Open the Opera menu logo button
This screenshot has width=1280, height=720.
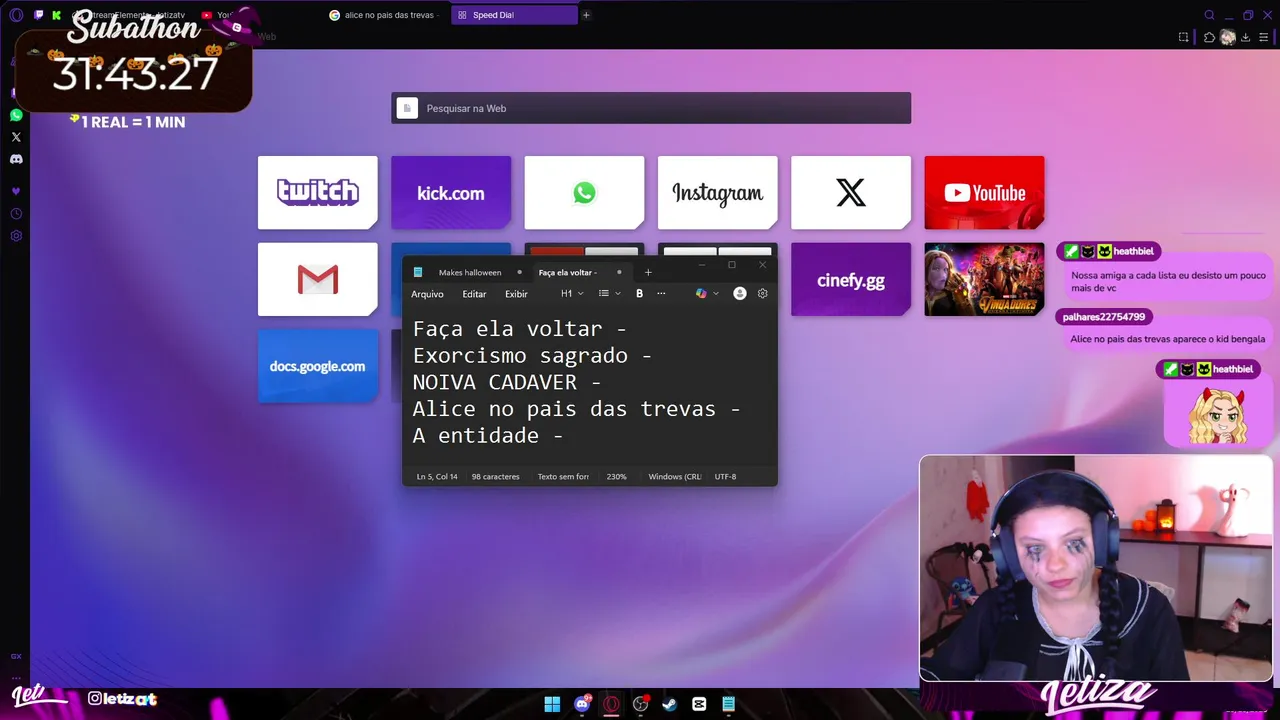[16, 15]
